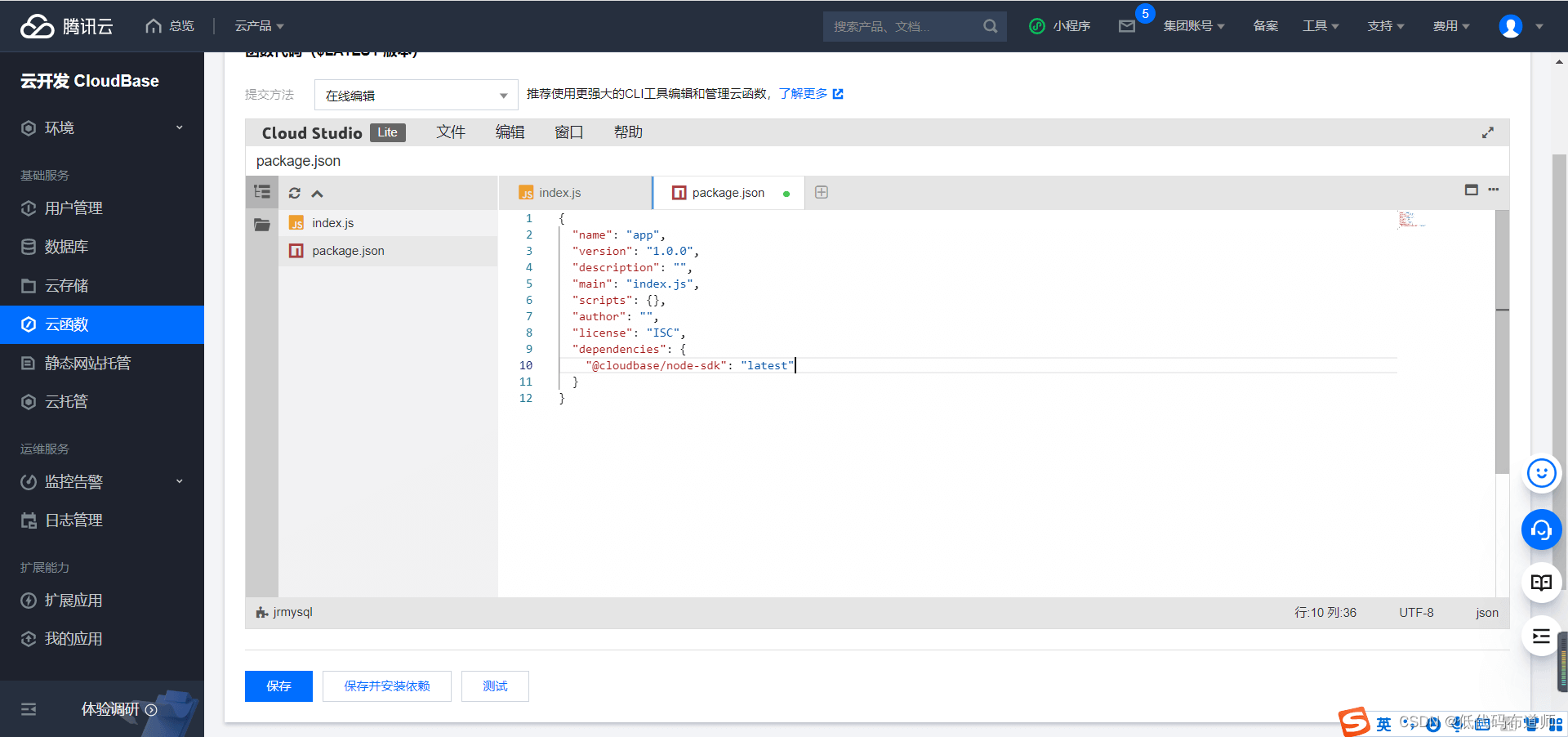
Task: Expand the 监控告警 sidebar section
Action: click(x=102, y=482)
